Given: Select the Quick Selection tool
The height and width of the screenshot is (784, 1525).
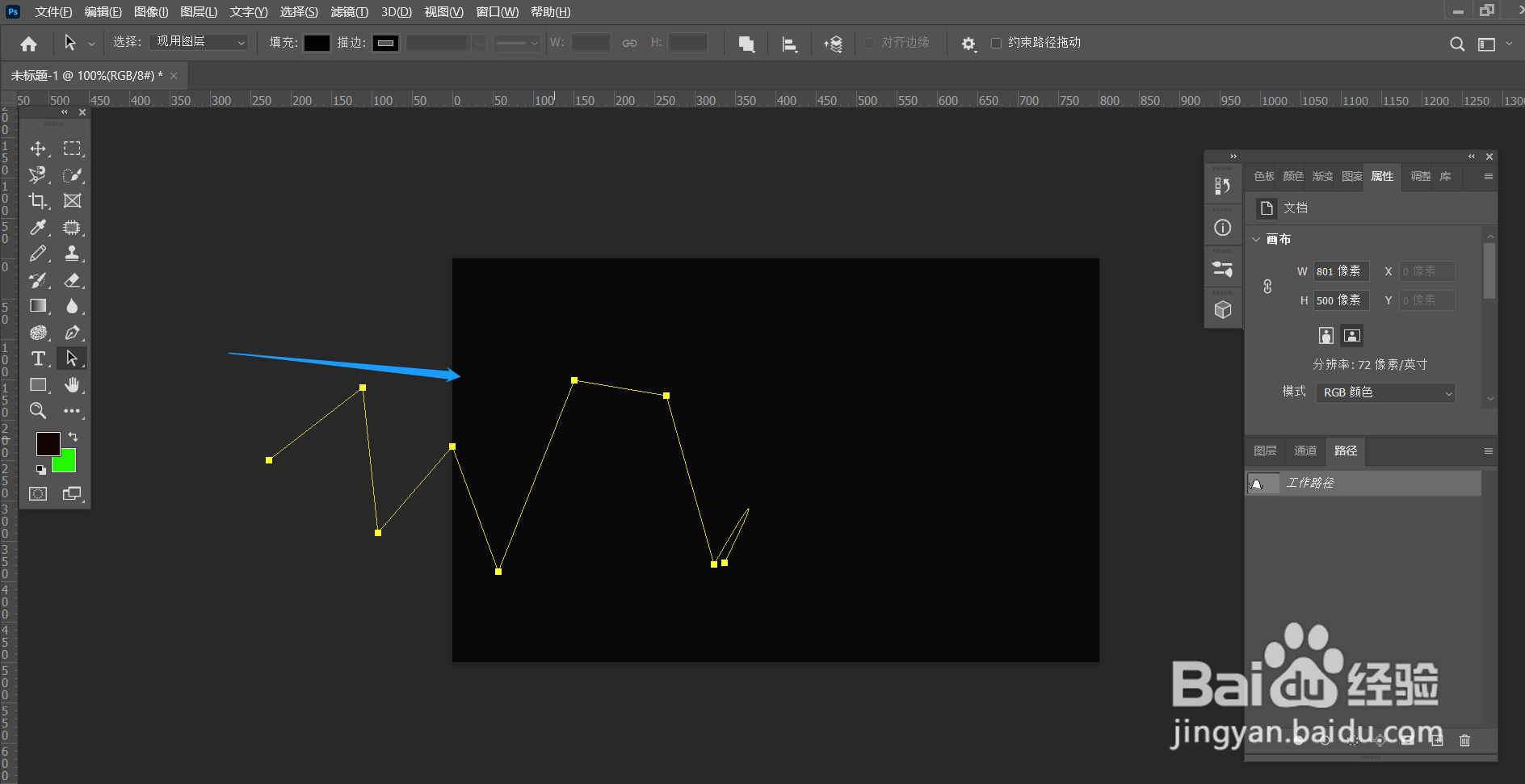Looking at the screenshot, I should tap(73, 175).
